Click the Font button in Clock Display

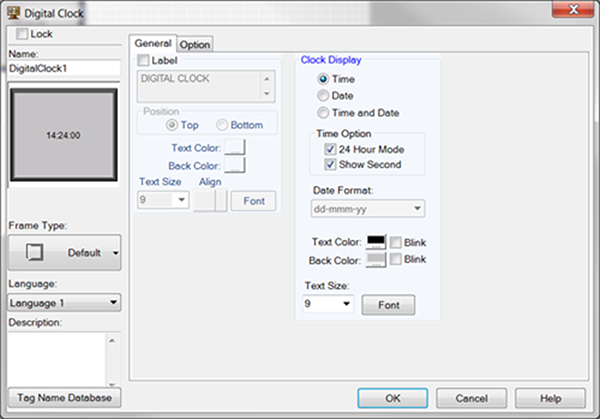(x=388, y=305)
